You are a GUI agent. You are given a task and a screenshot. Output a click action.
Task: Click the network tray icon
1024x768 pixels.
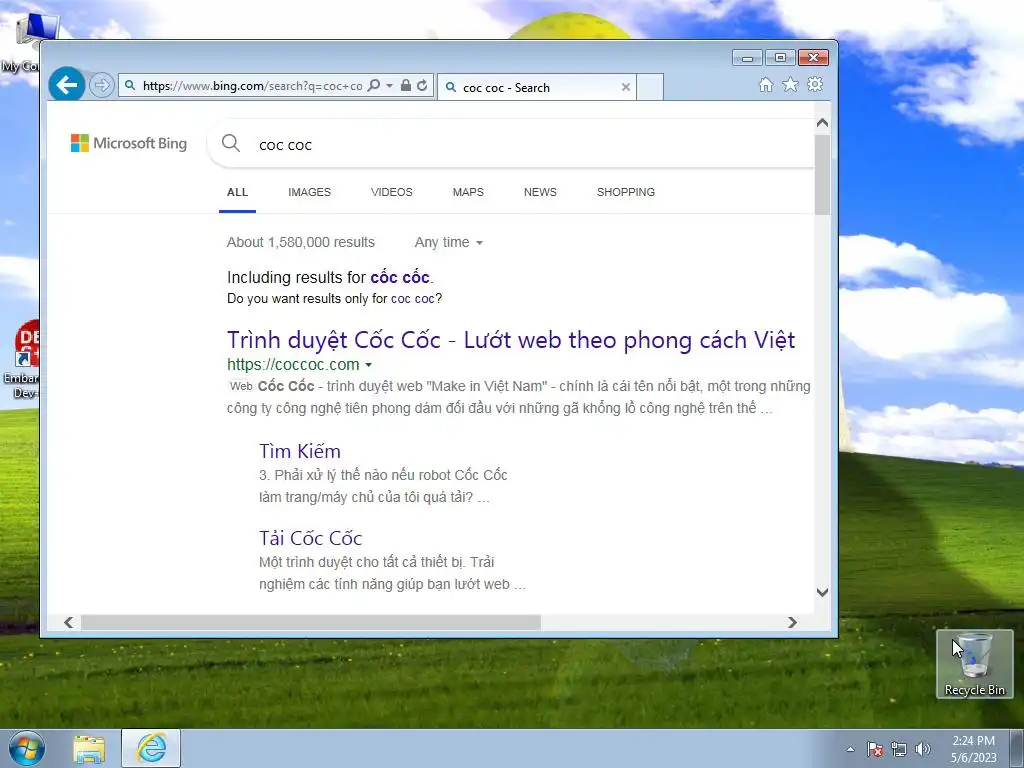click(x=899, y=749)
